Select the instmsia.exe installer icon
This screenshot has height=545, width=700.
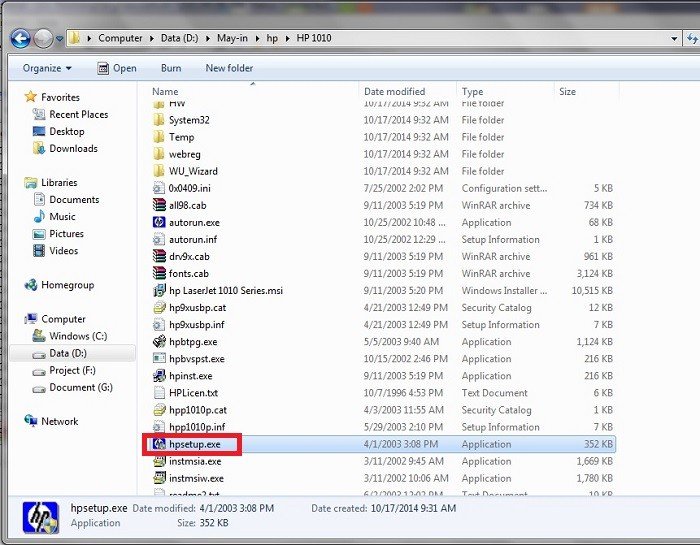[159, 461]
